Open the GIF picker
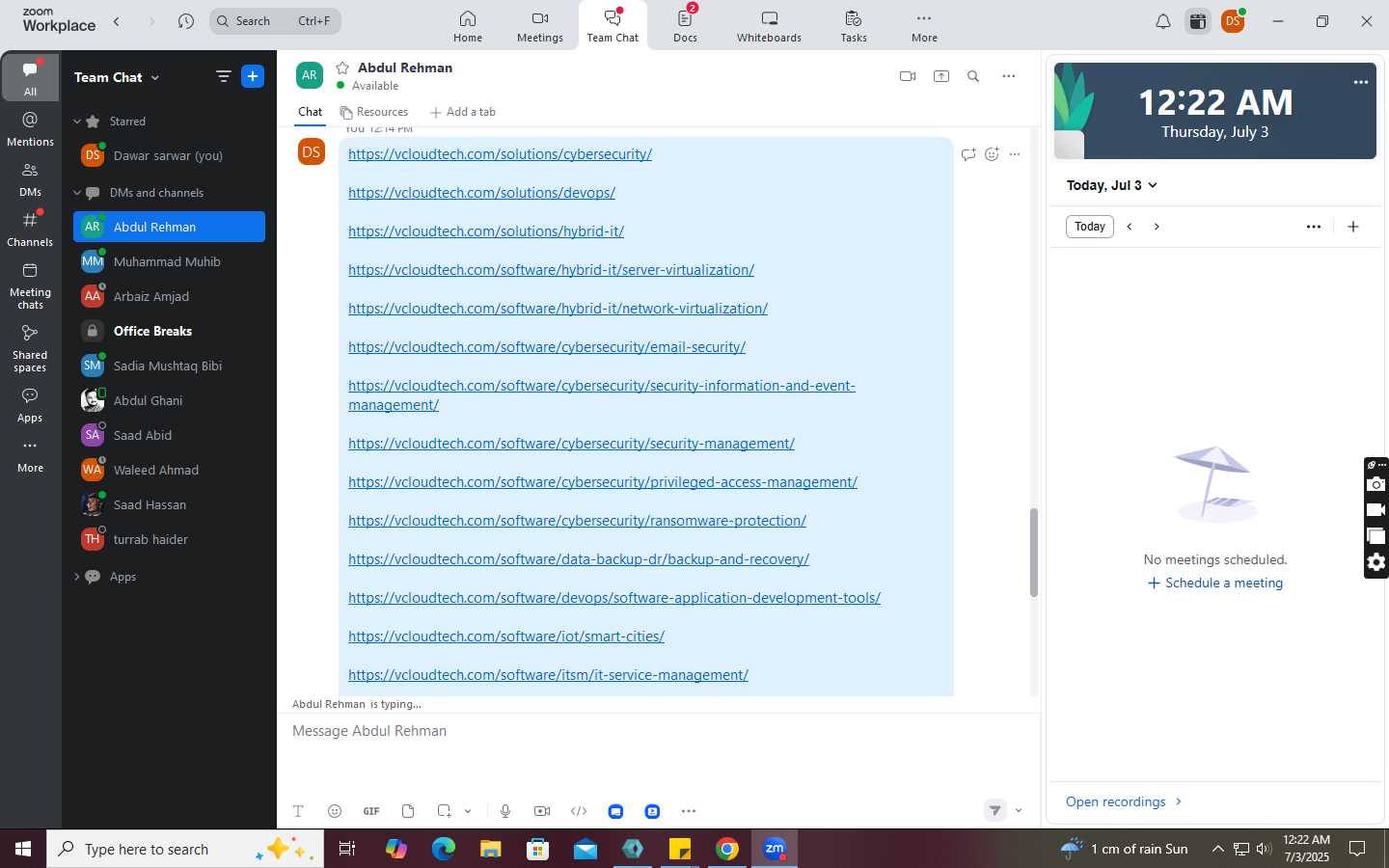 [x=371, y=811]
